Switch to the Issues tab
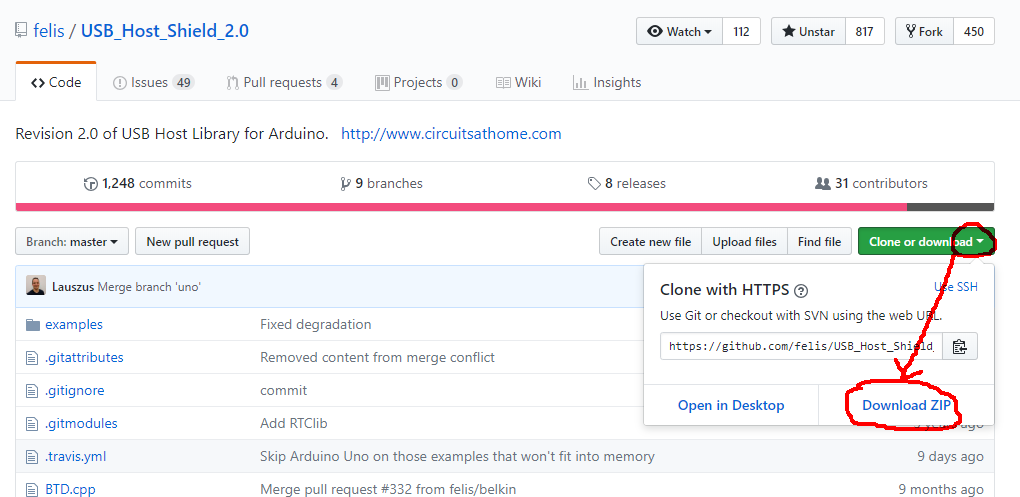 pos(153,82)
